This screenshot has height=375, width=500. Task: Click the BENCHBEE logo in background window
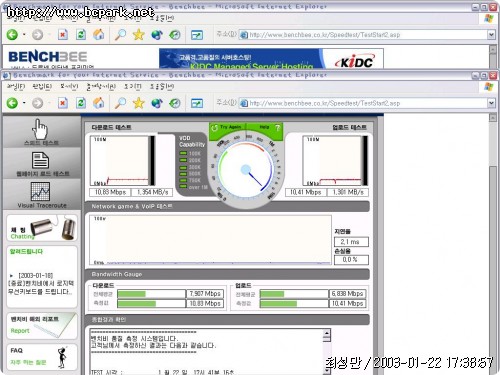[x=48, y=57]
